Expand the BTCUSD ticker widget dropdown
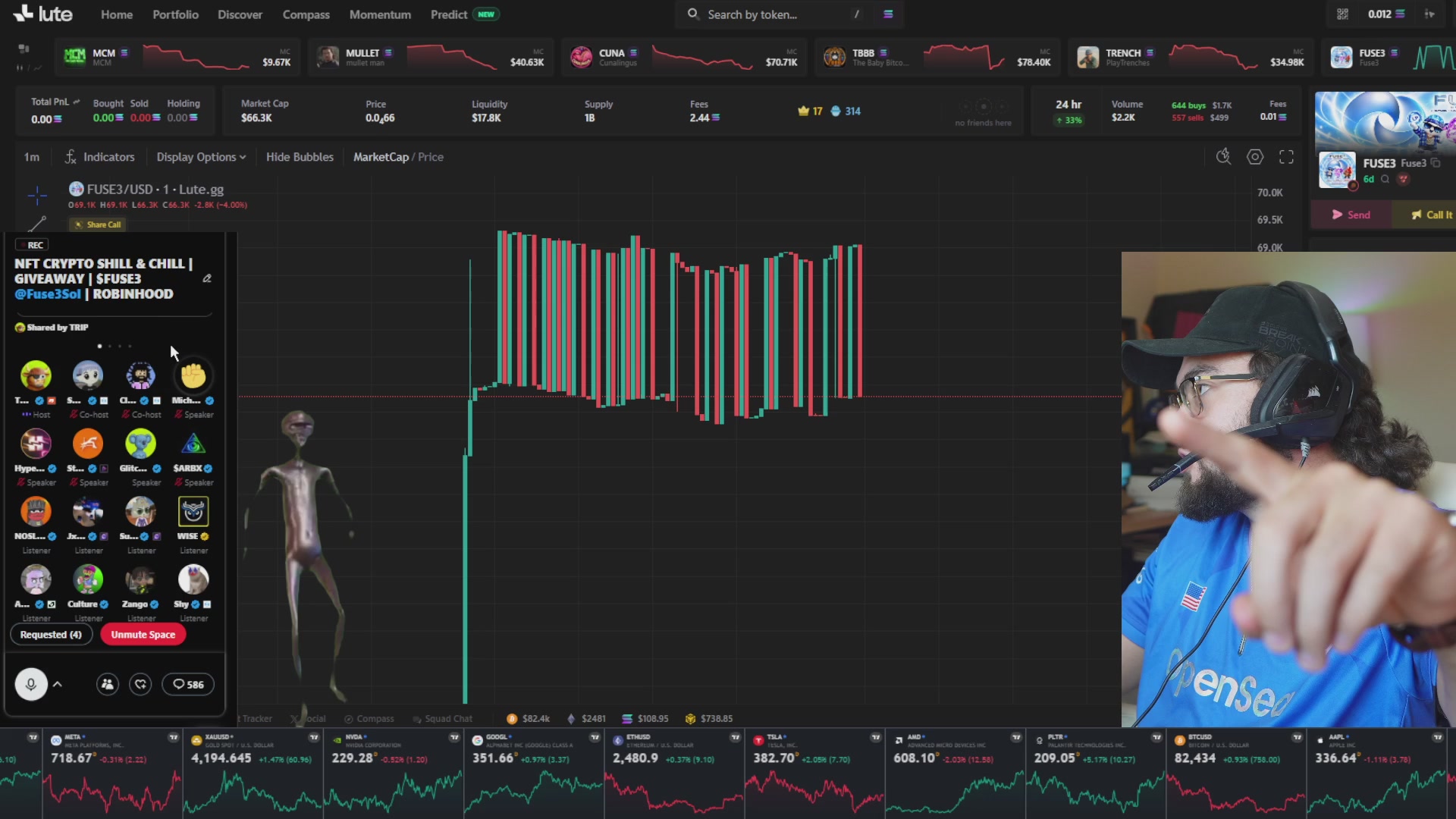The image size is (1456, 819). [x=1298, y=737]
